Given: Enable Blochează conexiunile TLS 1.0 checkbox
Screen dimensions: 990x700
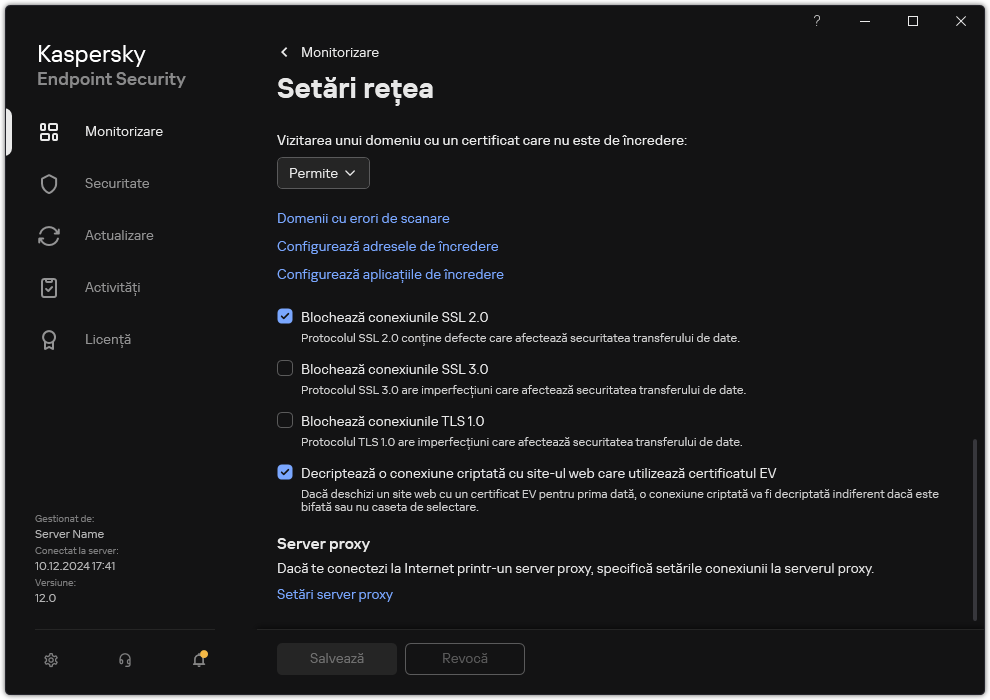Looking at the screenshot, I should 285,421.
